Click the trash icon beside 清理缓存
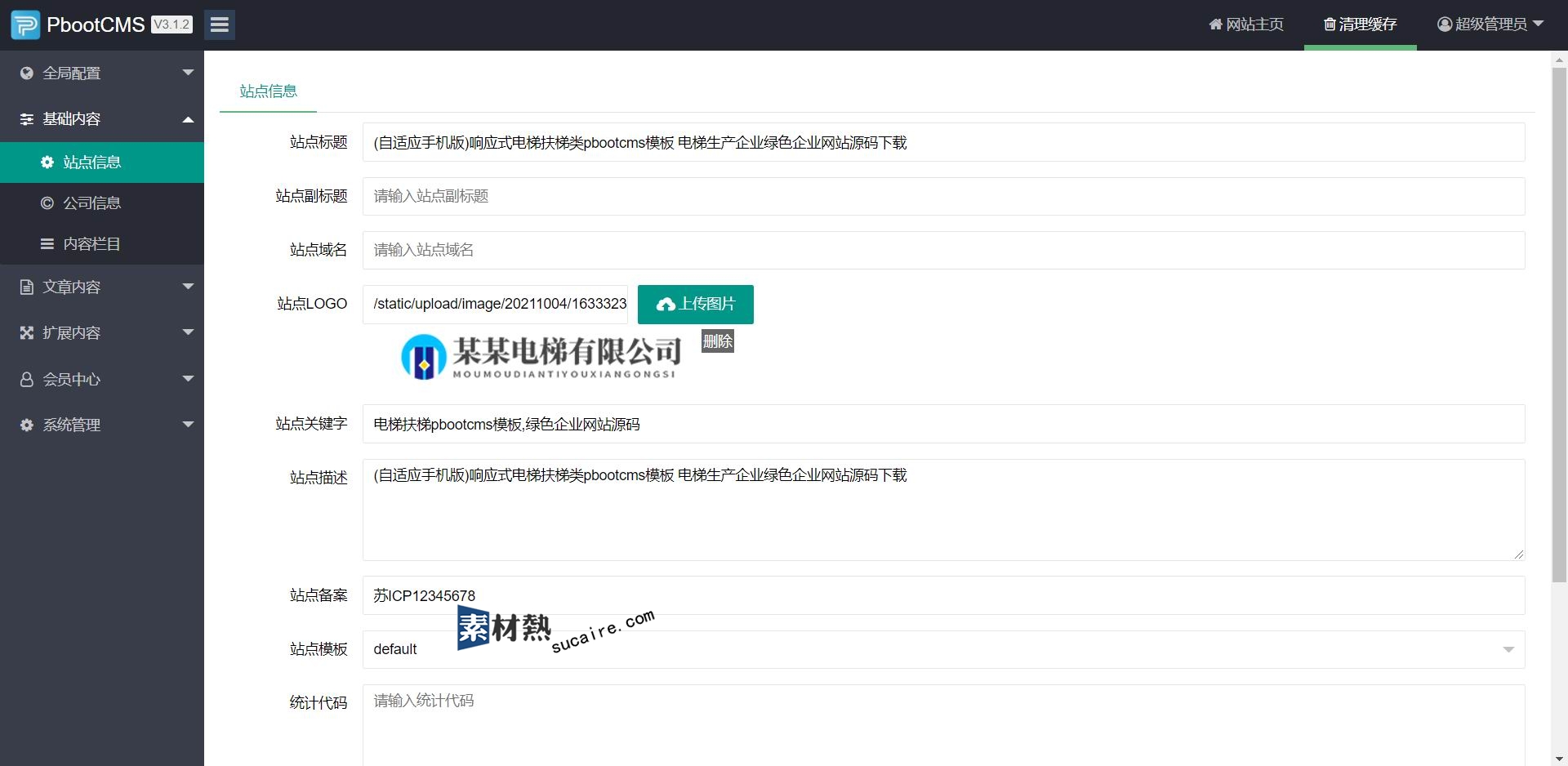Screen dimensions: 1568x766 [x=1330, y=24]
